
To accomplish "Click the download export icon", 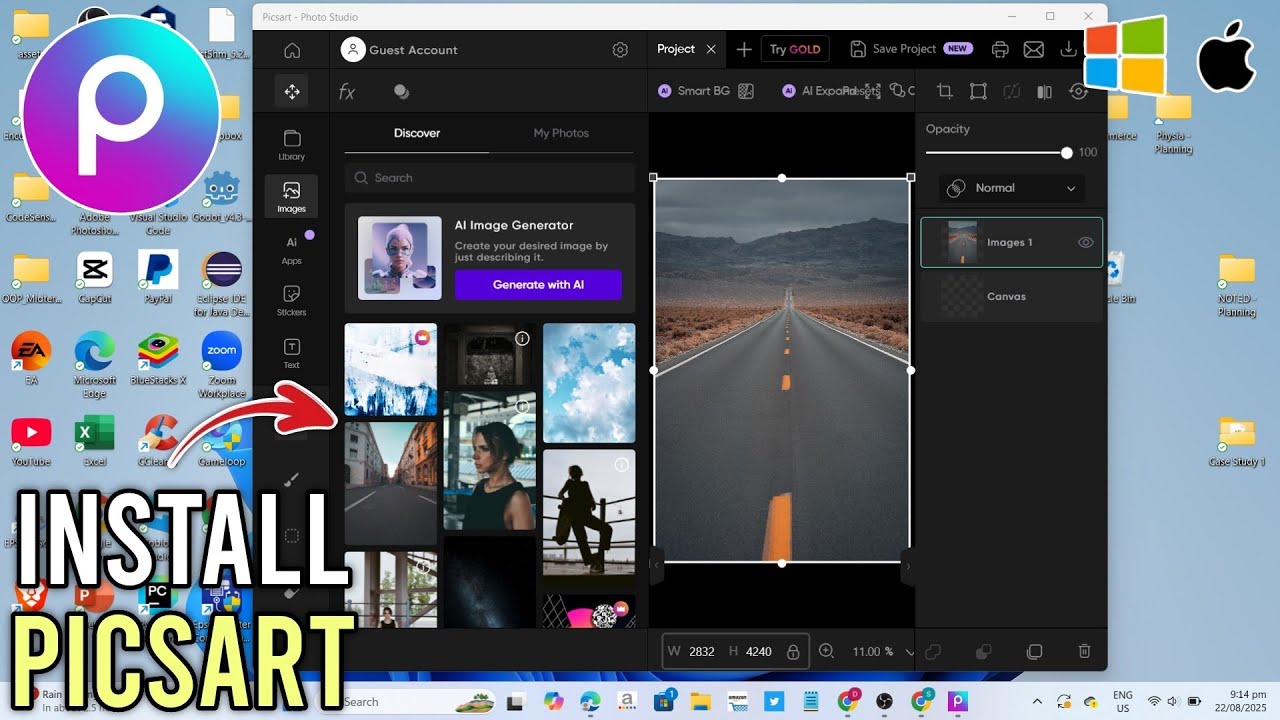I will point(1068,49).
